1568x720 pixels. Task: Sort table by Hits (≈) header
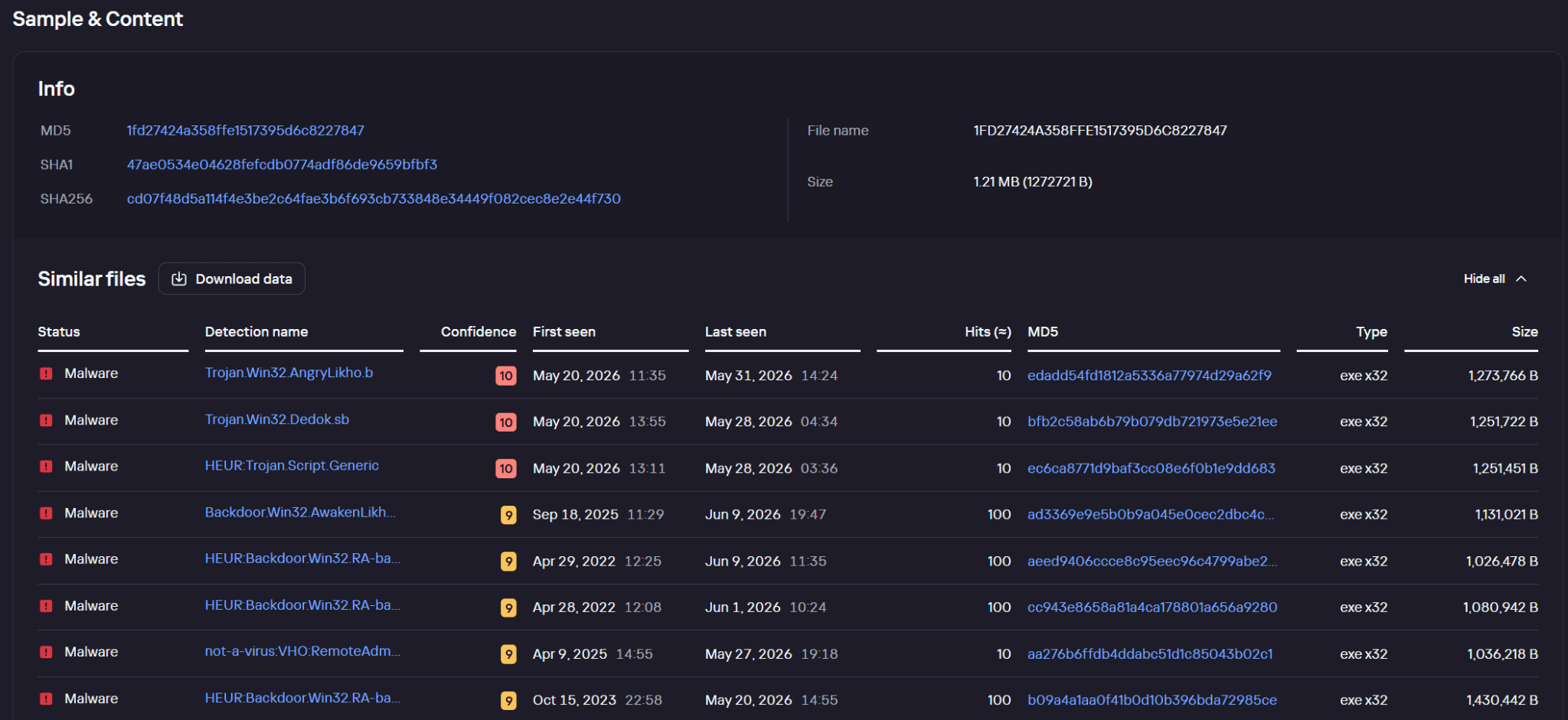point(988,331)
